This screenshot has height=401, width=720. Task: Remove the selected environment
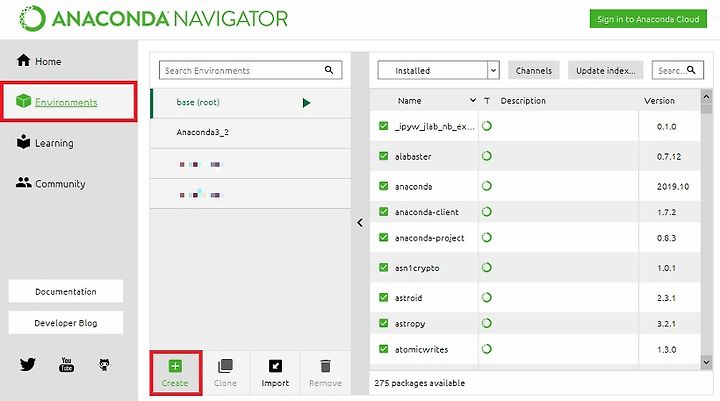[325, 373]
